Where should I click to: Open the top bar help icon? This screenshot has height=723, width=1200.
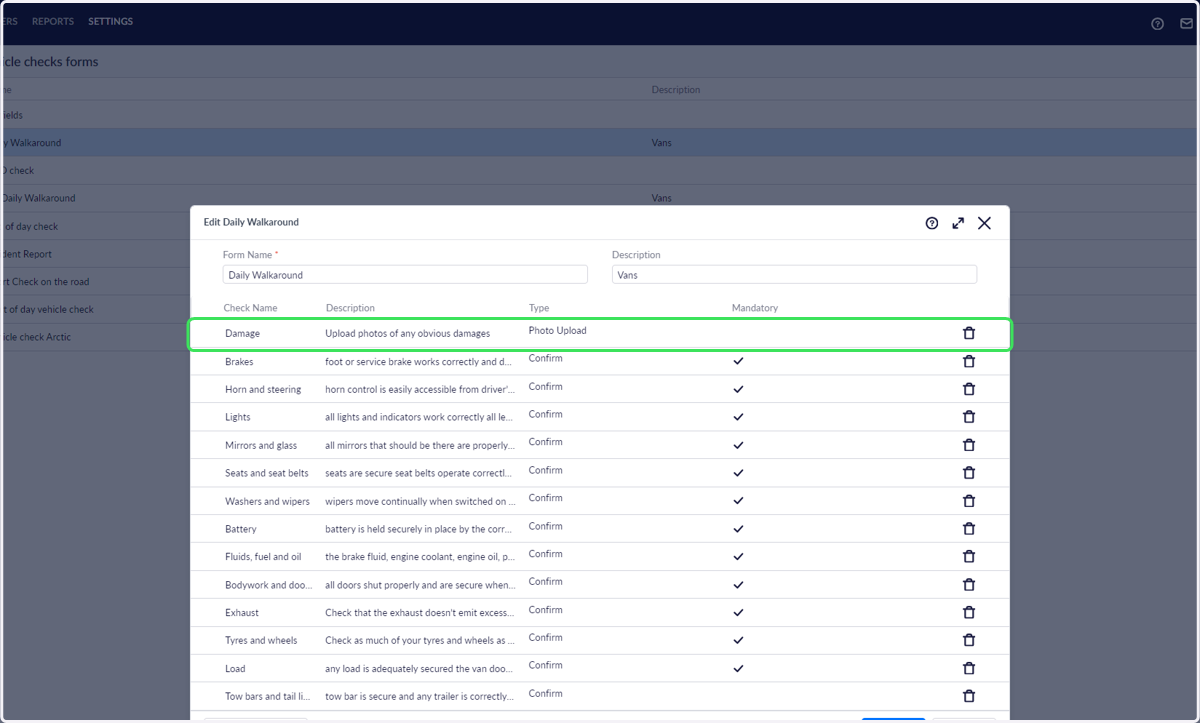click(1157, 24)
